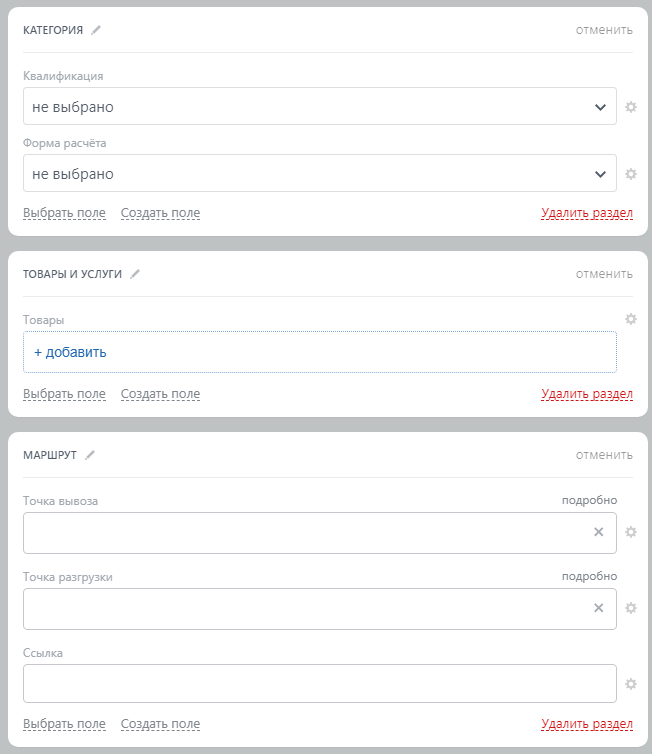The image size is (652, 754).
Task: Focus the Ссылка input field
Action: coord(319,684)
